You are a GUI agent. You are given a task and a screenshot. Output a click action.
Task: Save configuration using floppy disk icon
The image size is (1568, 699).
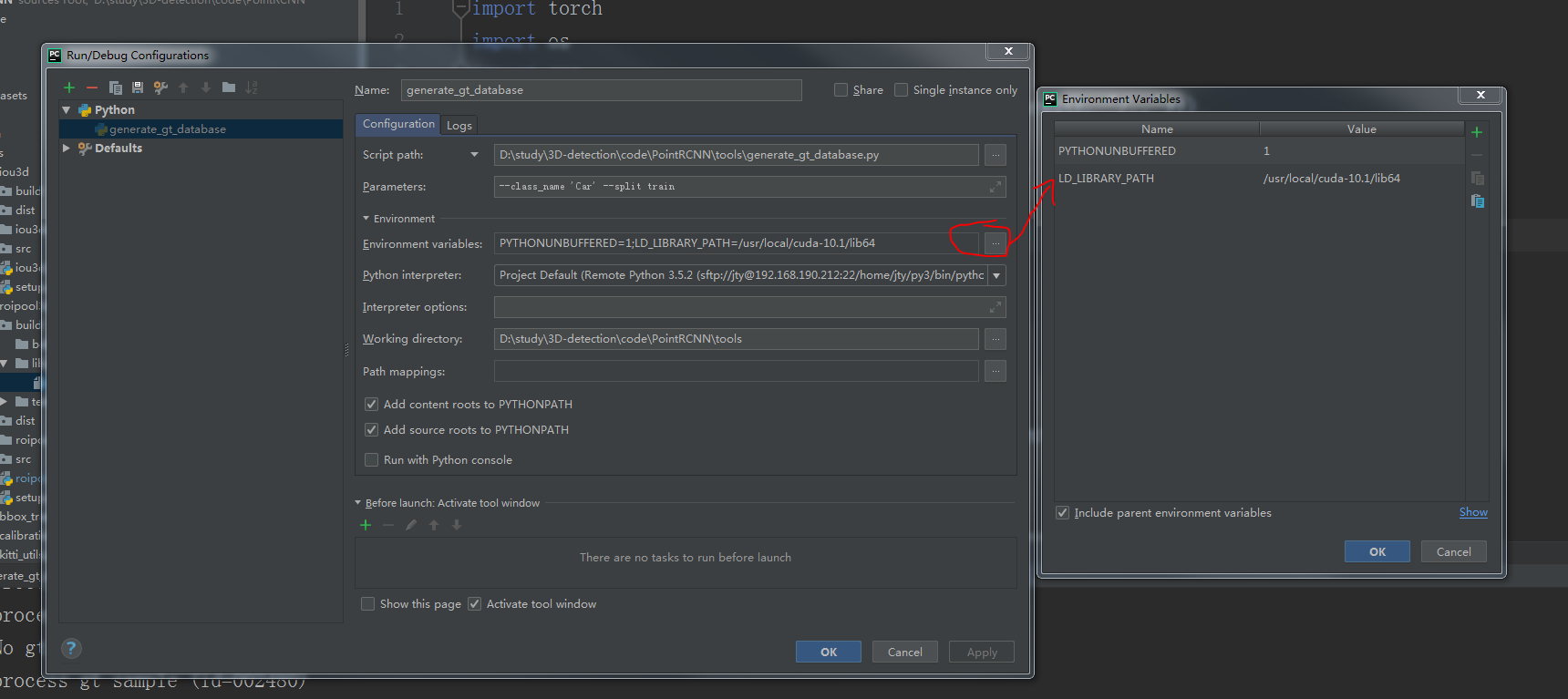[138, 87]
